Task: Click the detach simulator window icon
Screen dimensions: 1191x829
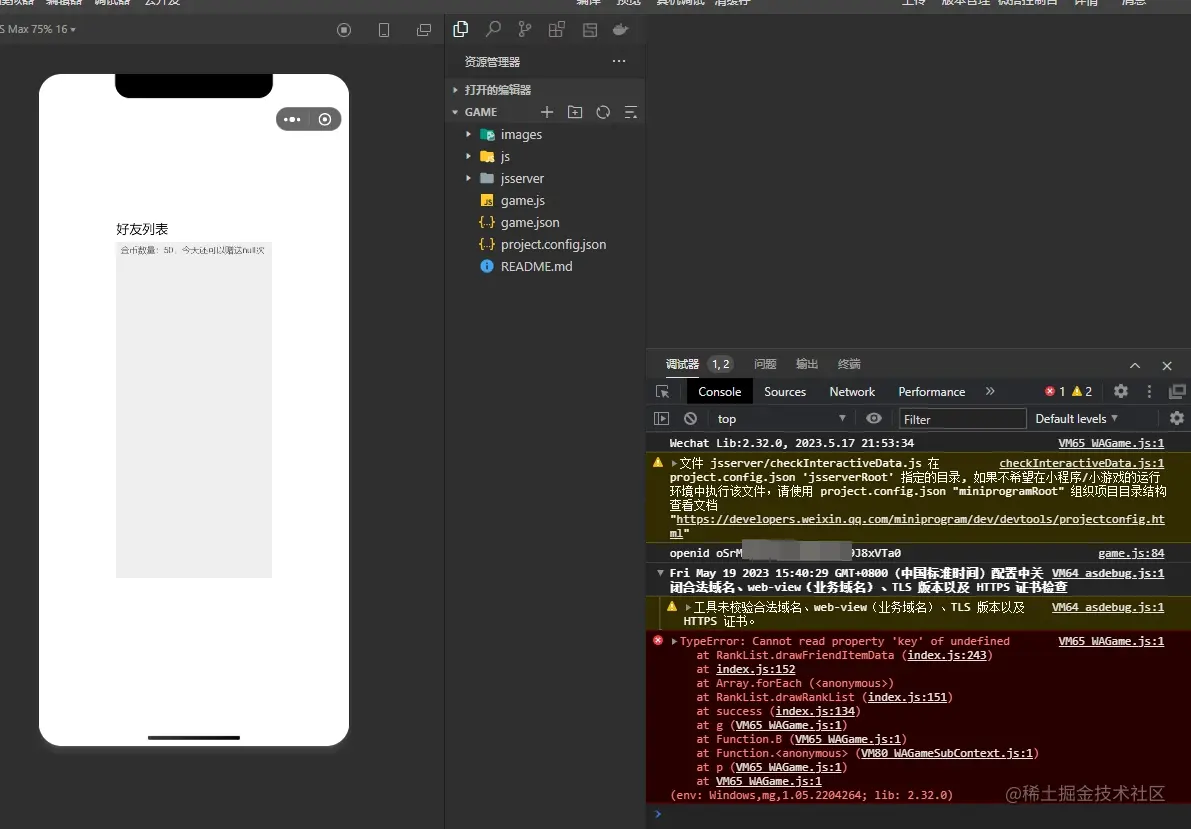Action: click(424, 30)
